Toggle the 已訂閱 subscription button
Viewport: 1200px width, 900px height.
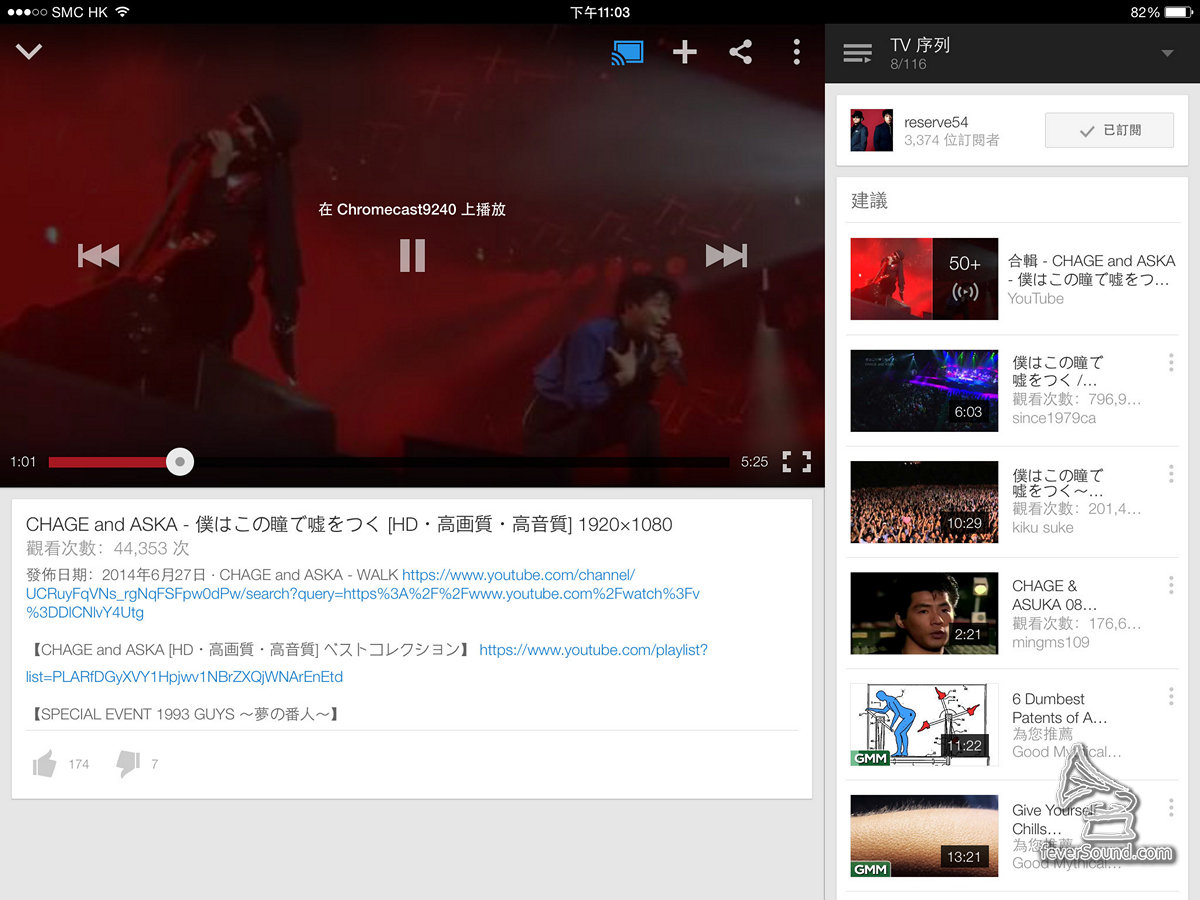click(1109, 131)
